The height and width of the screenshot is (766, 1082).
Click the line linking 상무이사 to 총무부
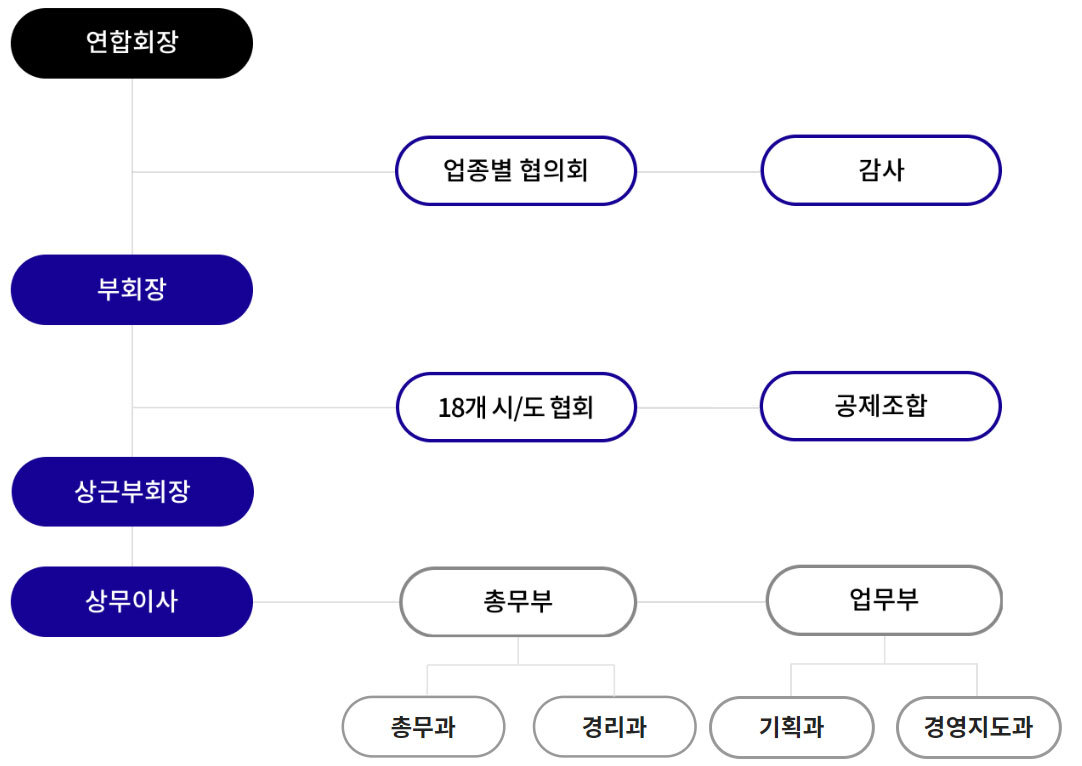click(x=326, y=602)
